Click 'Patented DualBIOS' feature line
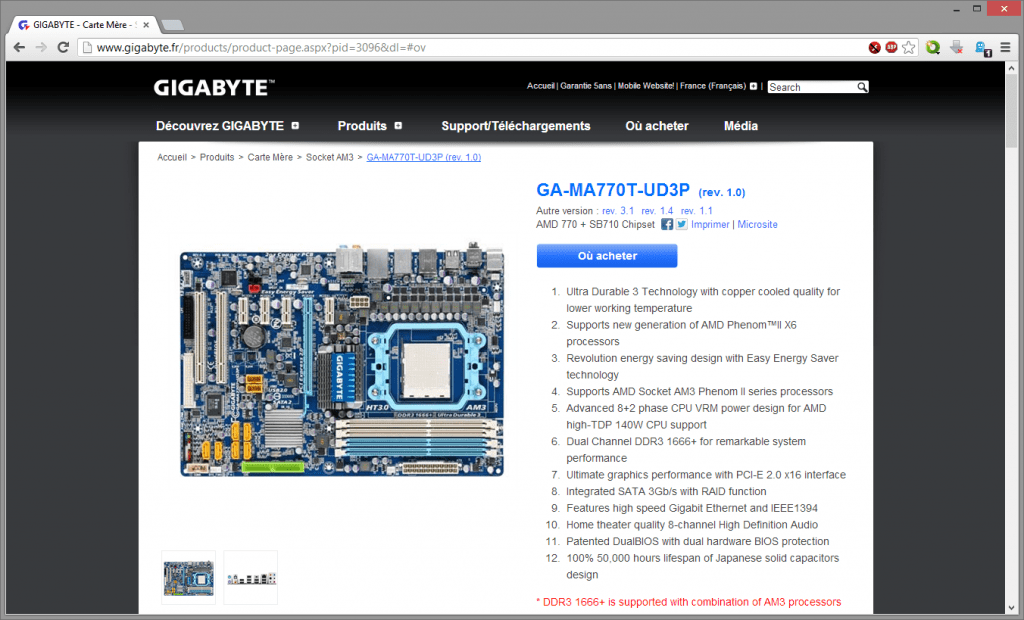The width and height of the screenshot is (1024, 620). coord(697,542)
